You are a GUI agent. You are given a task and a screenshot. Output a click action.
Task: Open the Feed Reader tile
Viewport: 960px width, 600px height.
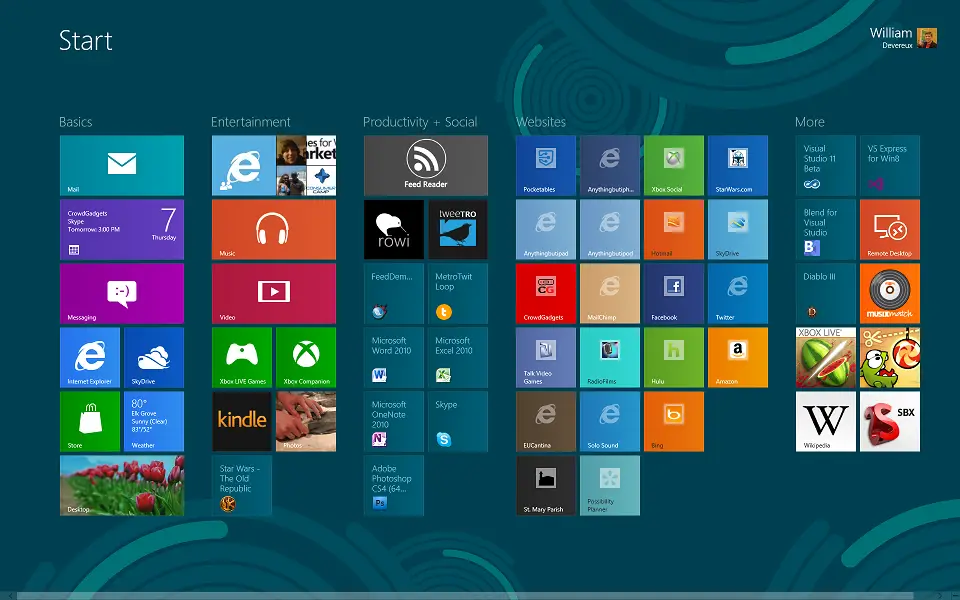426,165
